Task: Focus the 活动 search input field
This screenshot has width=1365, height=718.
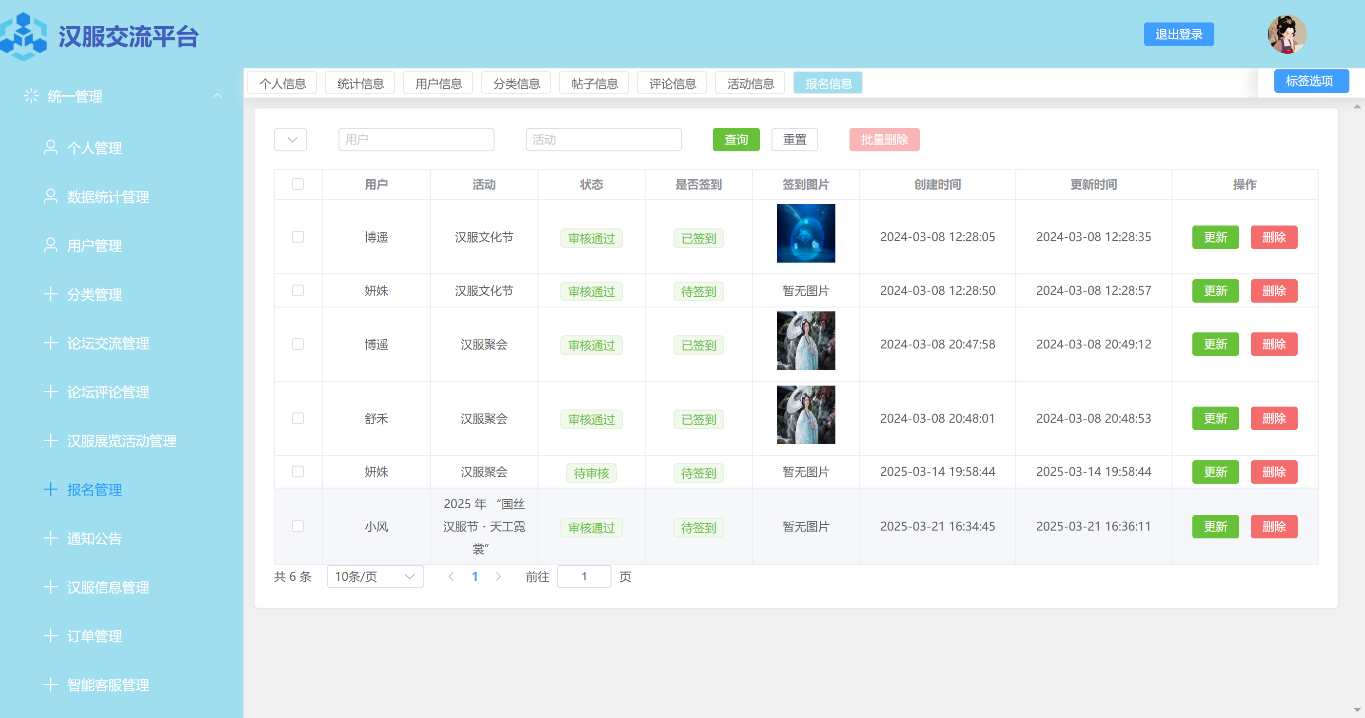Action: pyautogui.click(x=604, y=140)
